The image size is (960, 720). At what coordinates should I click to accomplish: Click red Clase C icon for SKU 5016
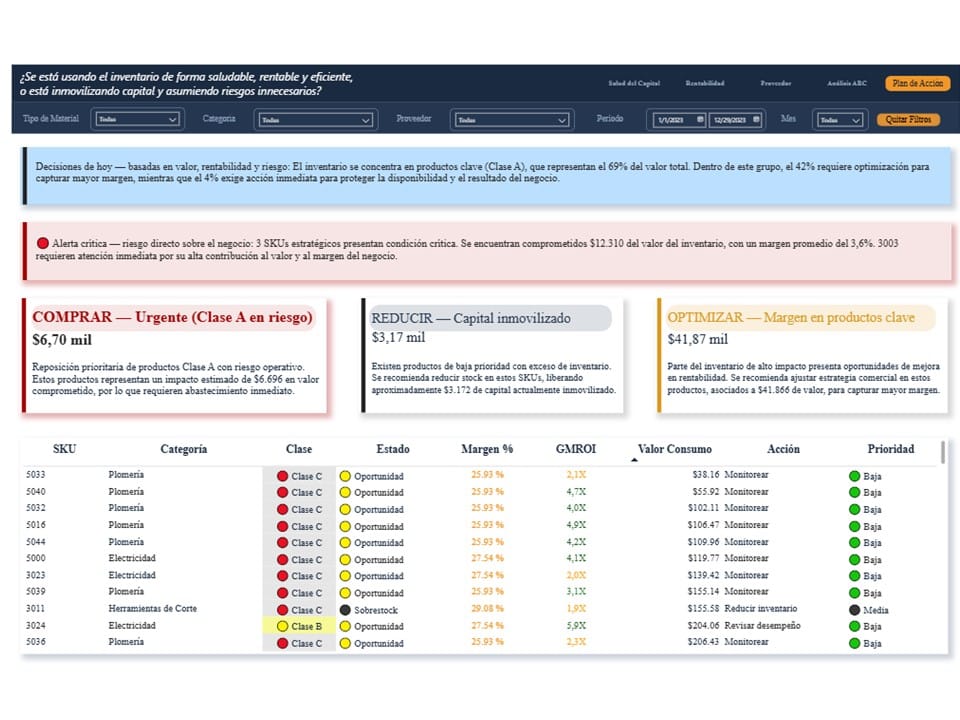coord(282,526)
